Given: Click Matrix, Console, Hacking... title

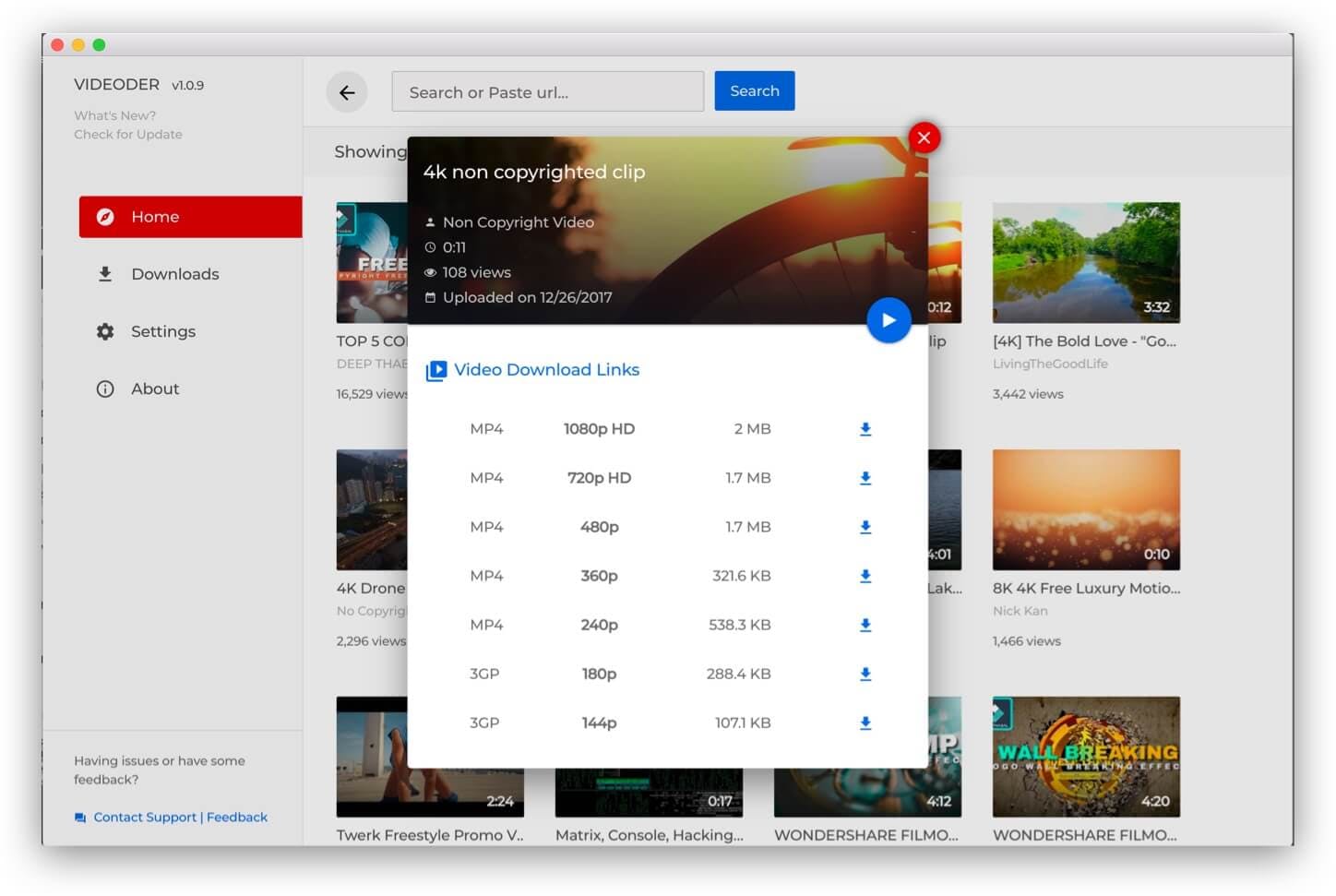Looking at the screenshot, I should coord(650,835).
